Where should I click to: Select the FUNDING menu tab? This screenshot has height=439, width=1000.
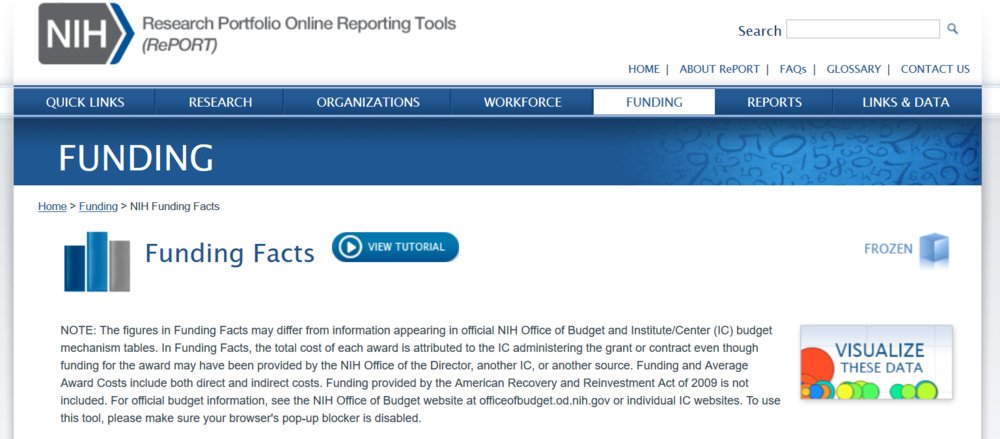(x=654, y=102)
